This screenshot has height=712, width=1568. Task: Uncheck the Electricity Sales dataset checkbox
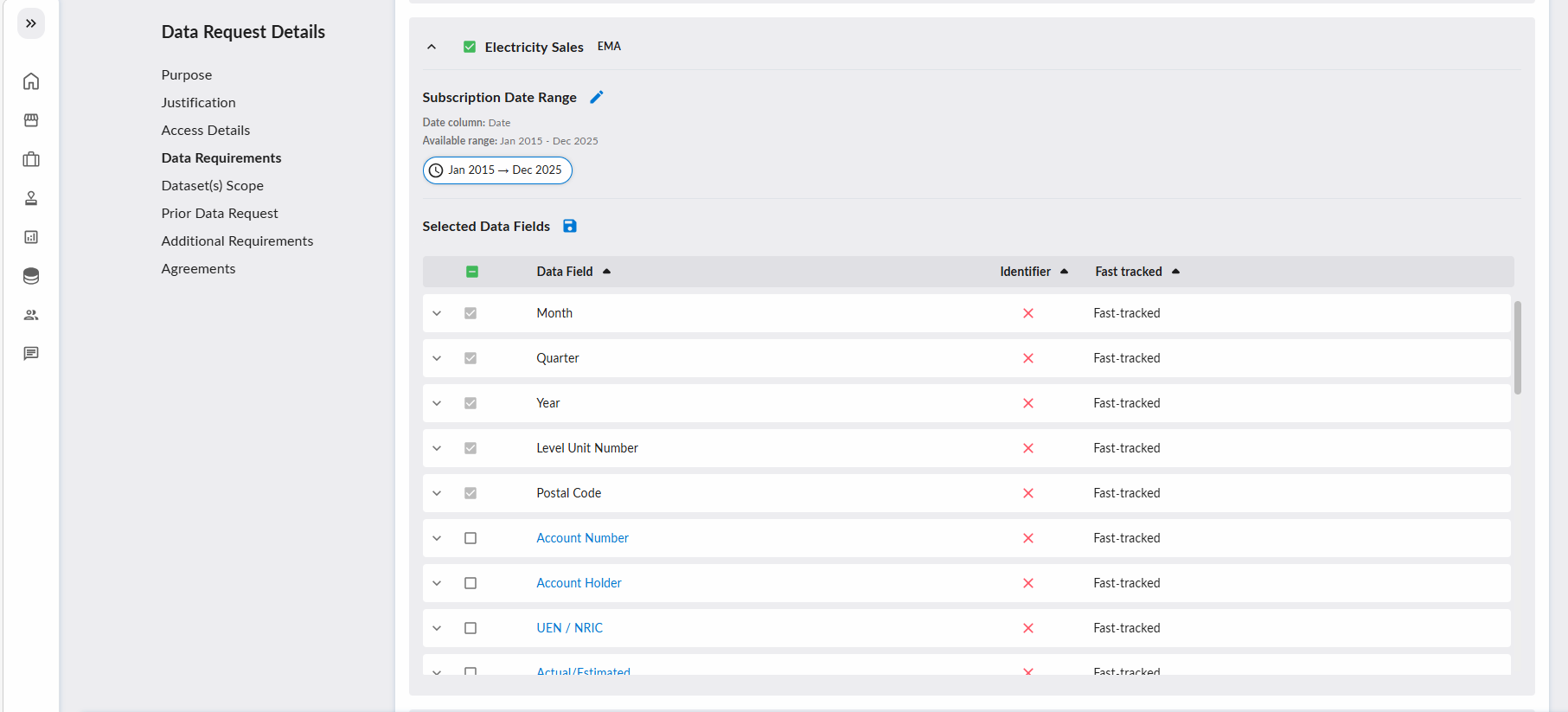[x=470, y=47]
